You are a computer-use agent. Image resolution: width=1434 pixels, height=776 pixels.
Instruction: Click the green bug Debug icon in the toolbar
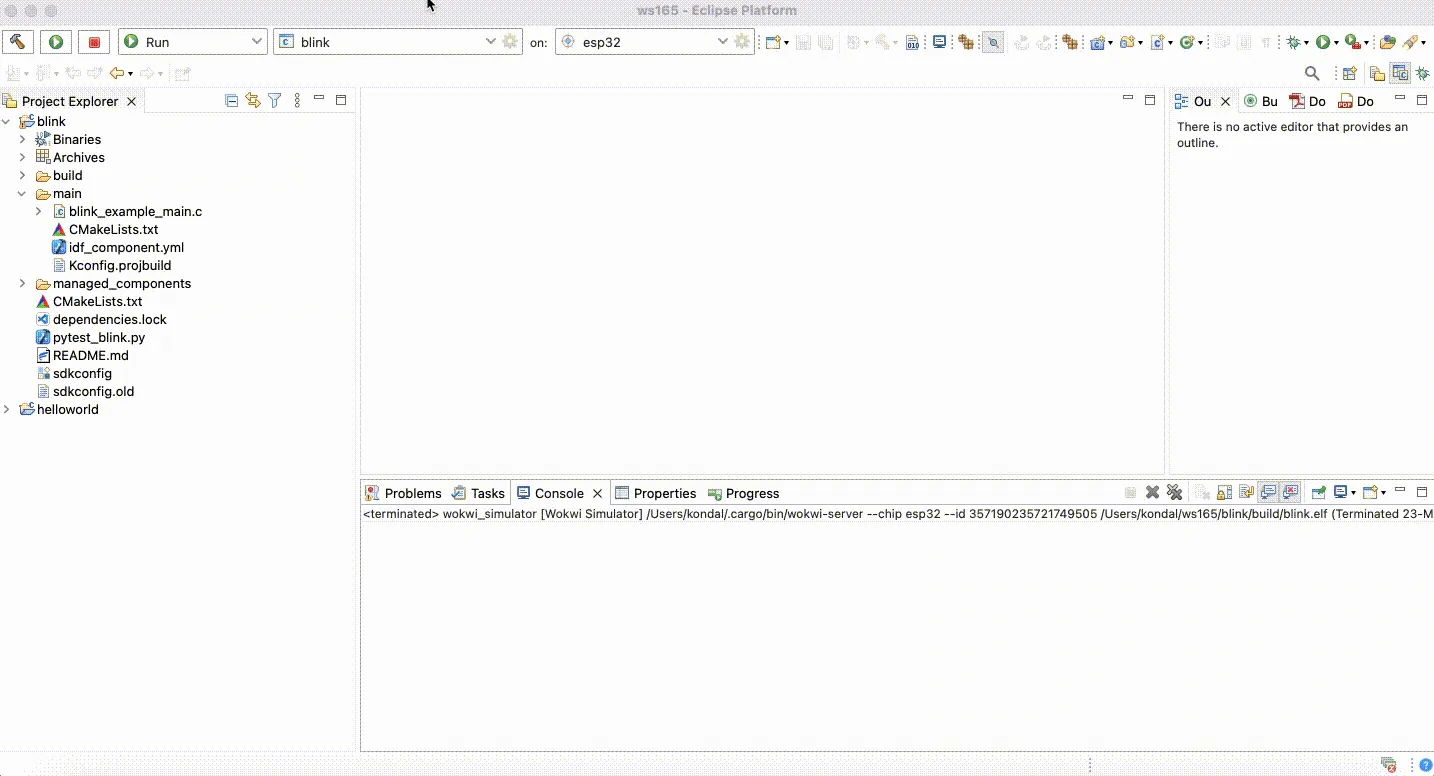point(1294,42)
